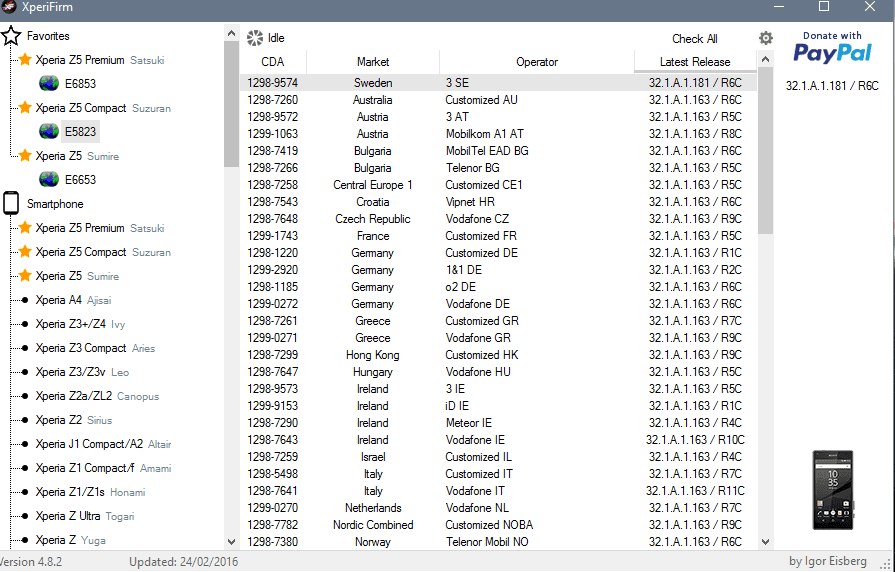Click the Xperia phone thumbnail image

(833, 490)
